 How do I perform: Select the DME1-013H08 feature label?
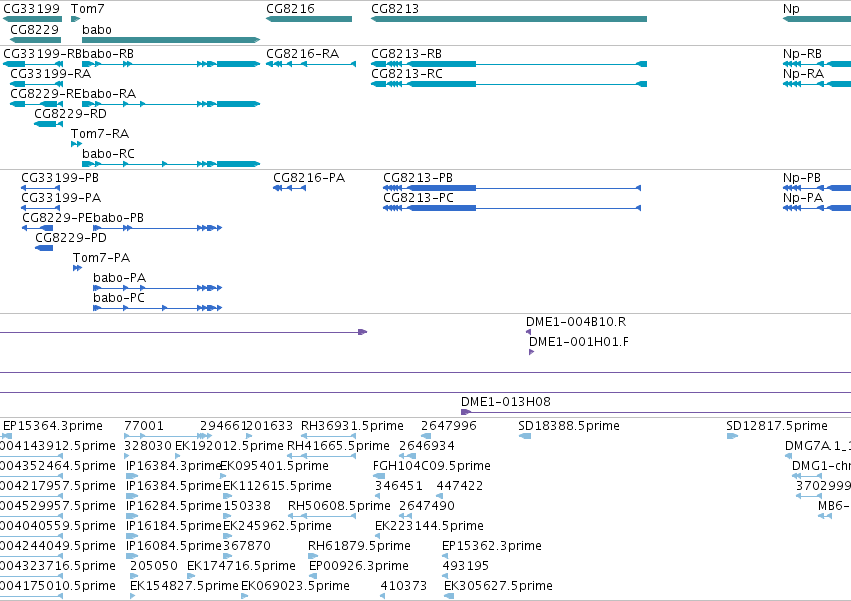coord(506,402)
